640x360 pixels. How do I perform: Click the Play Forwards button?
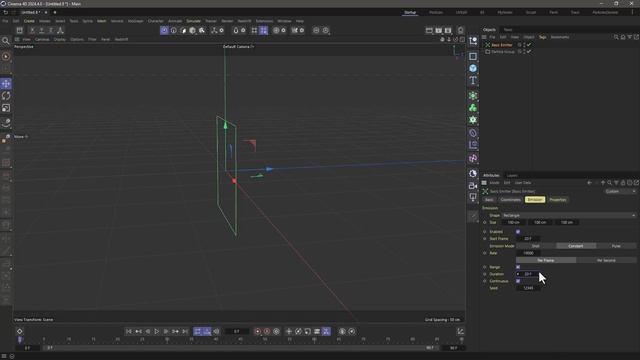coord(157,331)
